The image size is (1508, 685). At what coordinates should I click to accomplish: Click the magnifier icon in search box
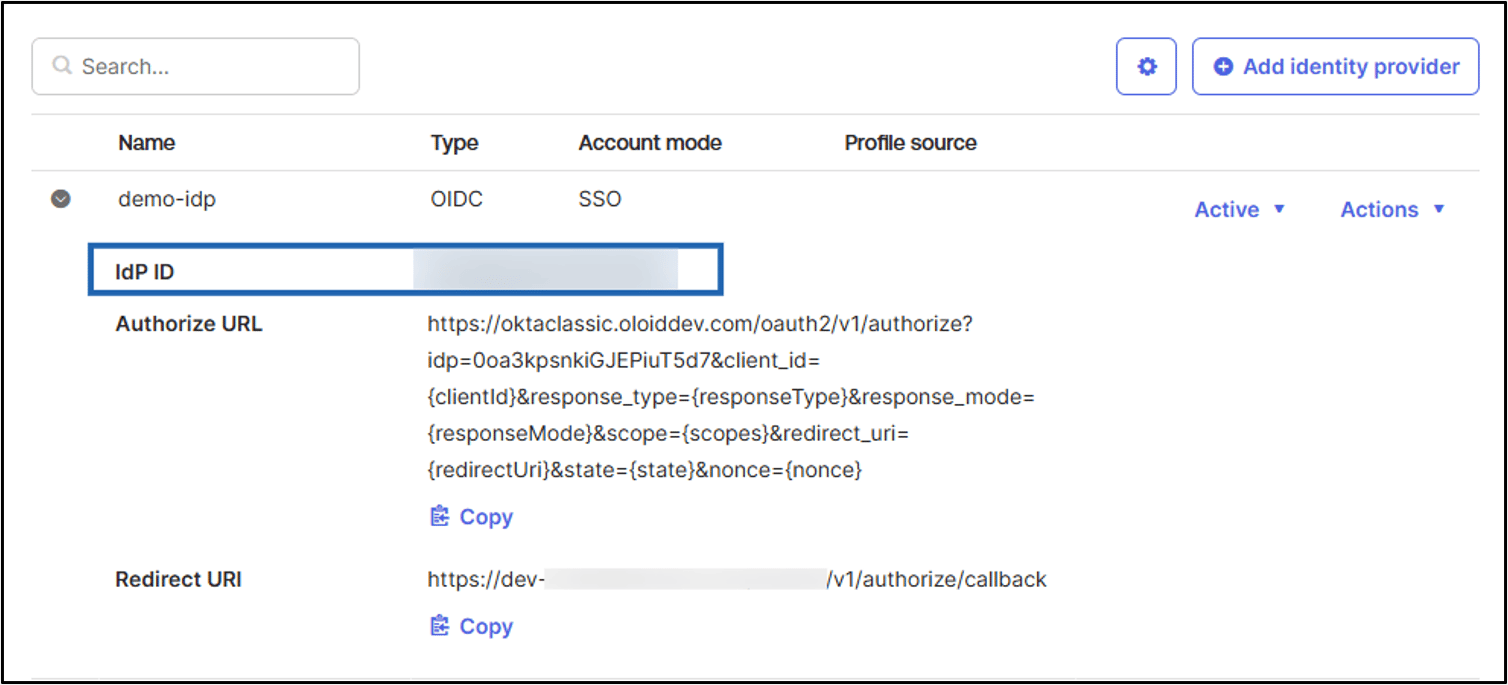point(62,66)
